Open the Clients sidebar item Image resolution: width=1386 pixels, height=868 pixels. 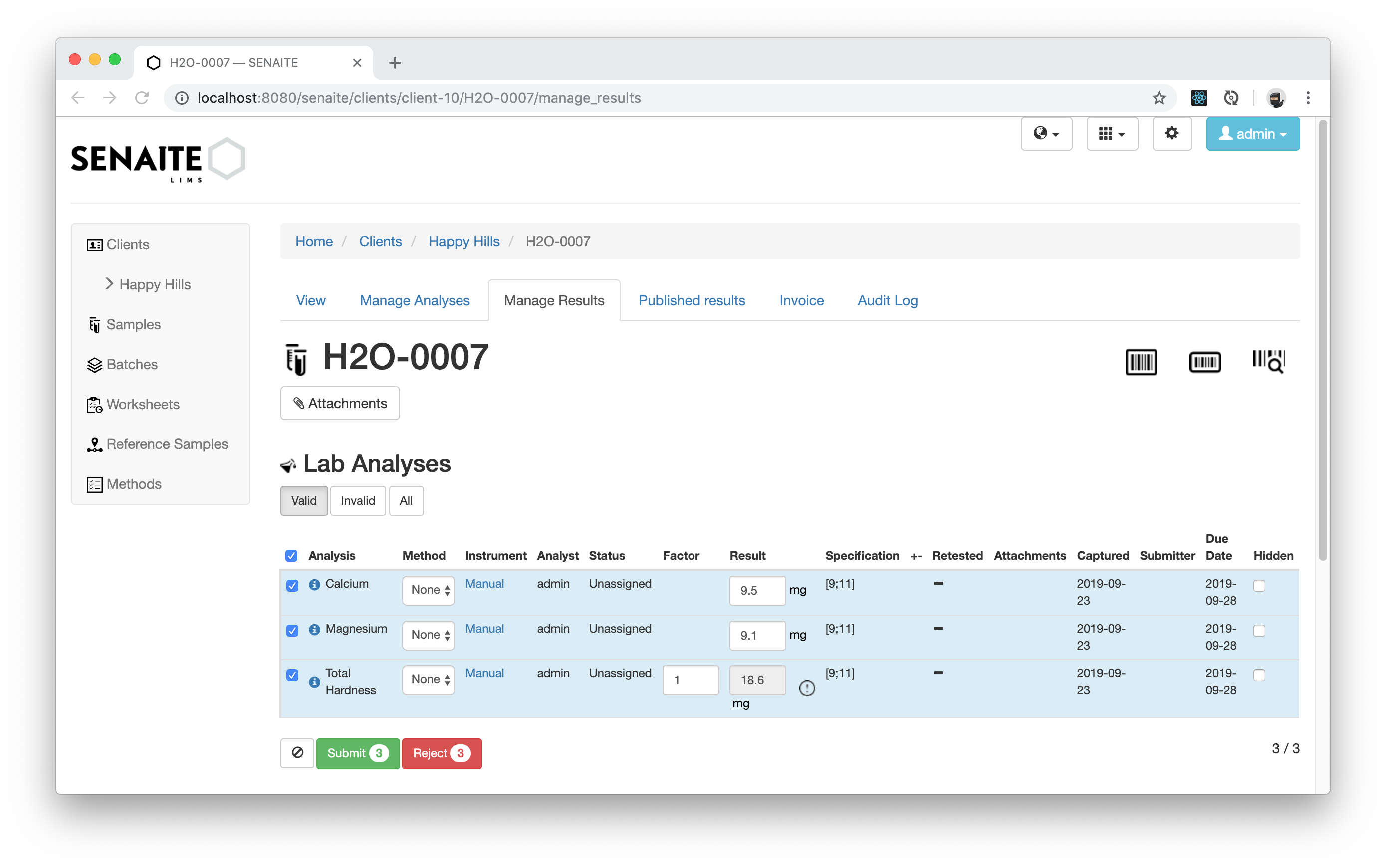118,244
